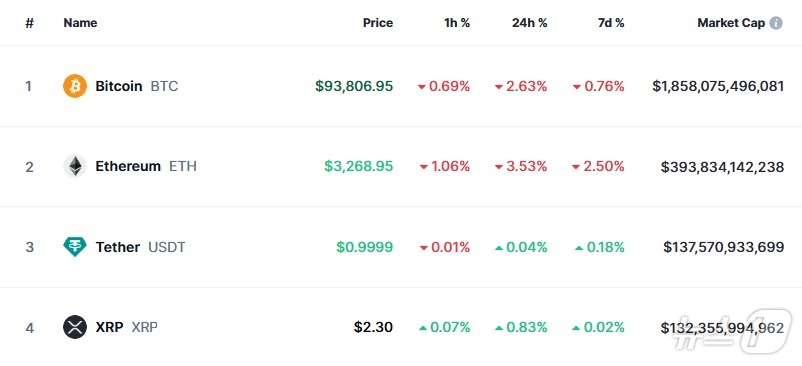Click Tether's green 7d up arrow
The height and width of the screenshot is (366, 802).
(578, 247)
